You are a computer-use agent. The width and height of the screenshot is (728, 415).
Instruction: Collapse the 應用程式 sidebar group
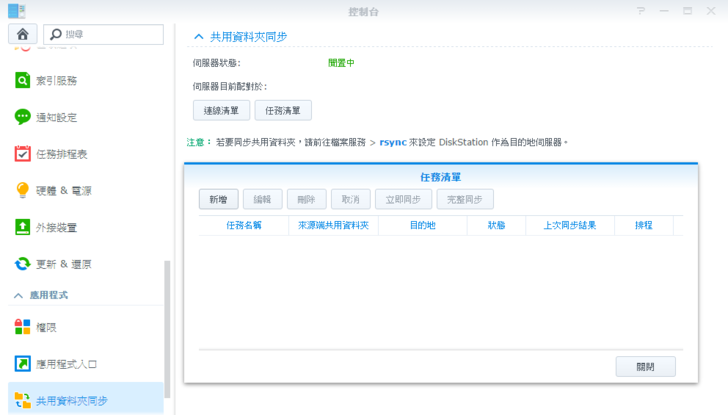[x=18, y=296]
